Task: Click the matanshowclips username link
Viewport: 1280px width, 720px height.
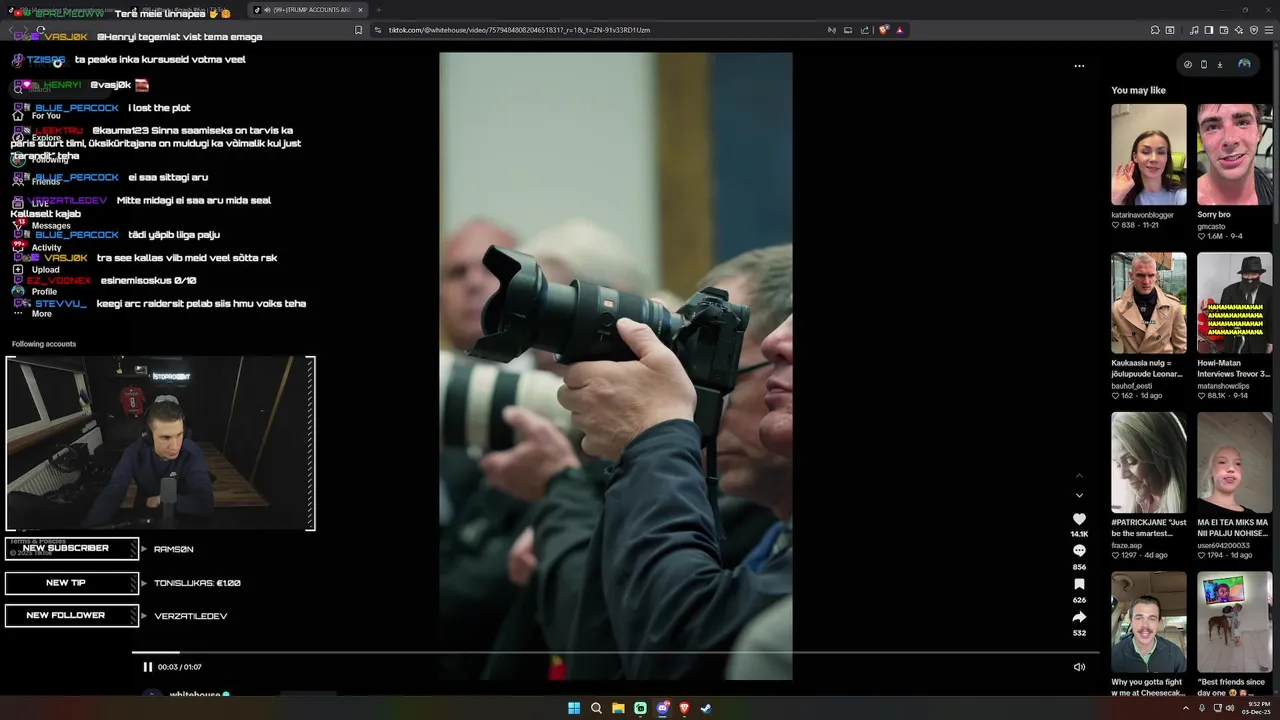Action: tap(1223, 385)
